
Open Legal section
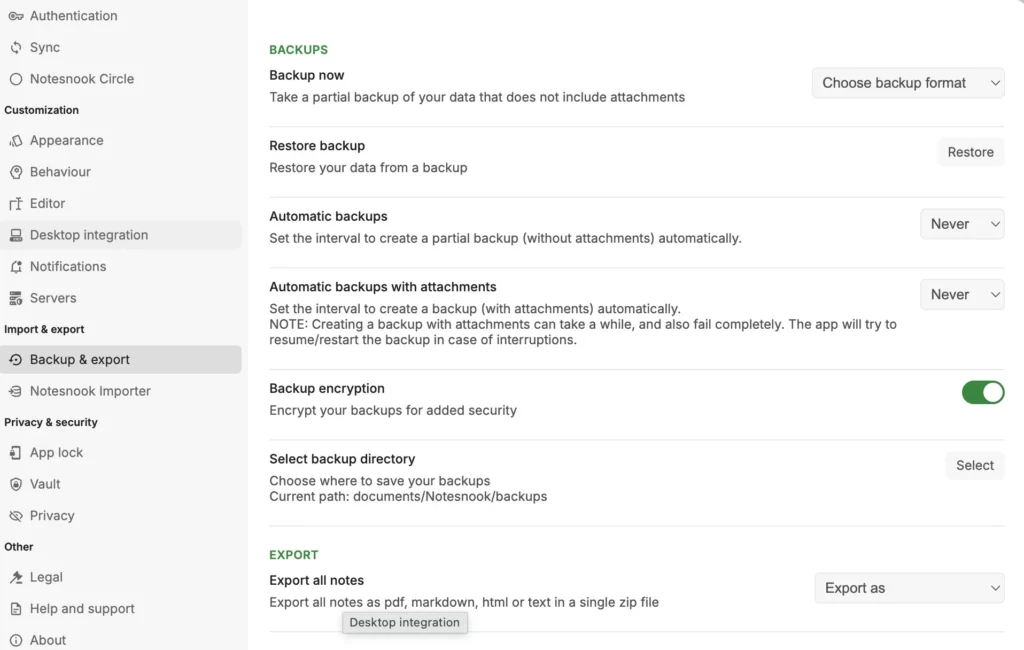(x=121, y=577)
